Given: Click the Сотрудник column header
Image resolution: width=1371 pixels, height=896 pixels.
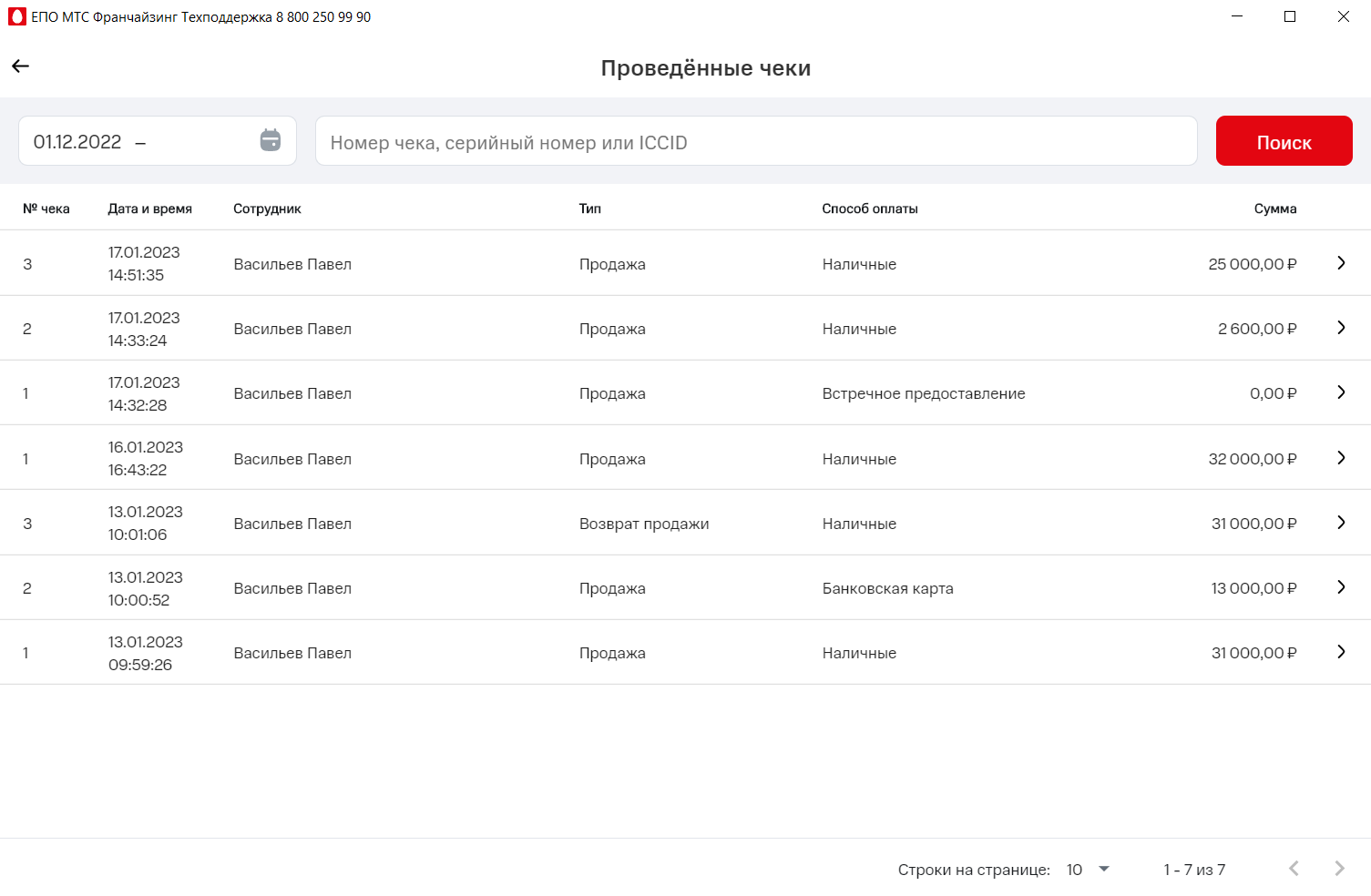Looking at the screenshot, I should point(267,209).
